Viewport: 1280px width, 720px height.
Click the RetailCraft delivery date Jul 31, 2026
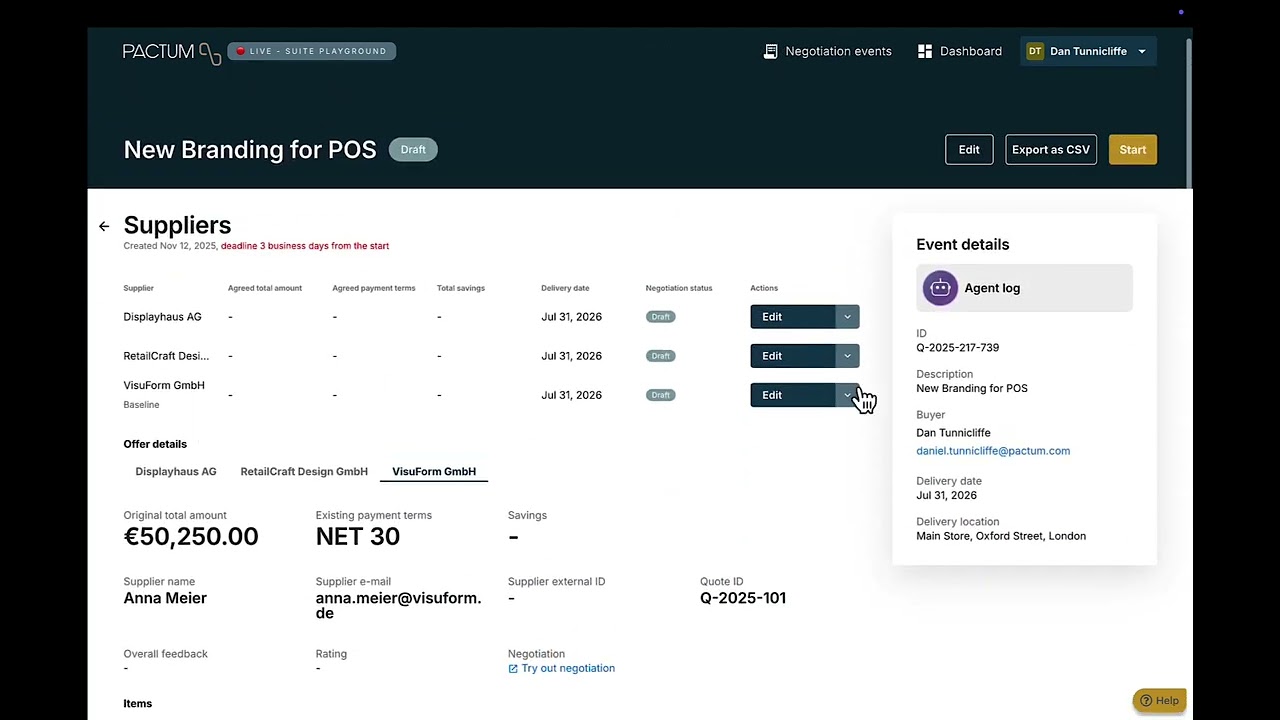click(571, 356)
